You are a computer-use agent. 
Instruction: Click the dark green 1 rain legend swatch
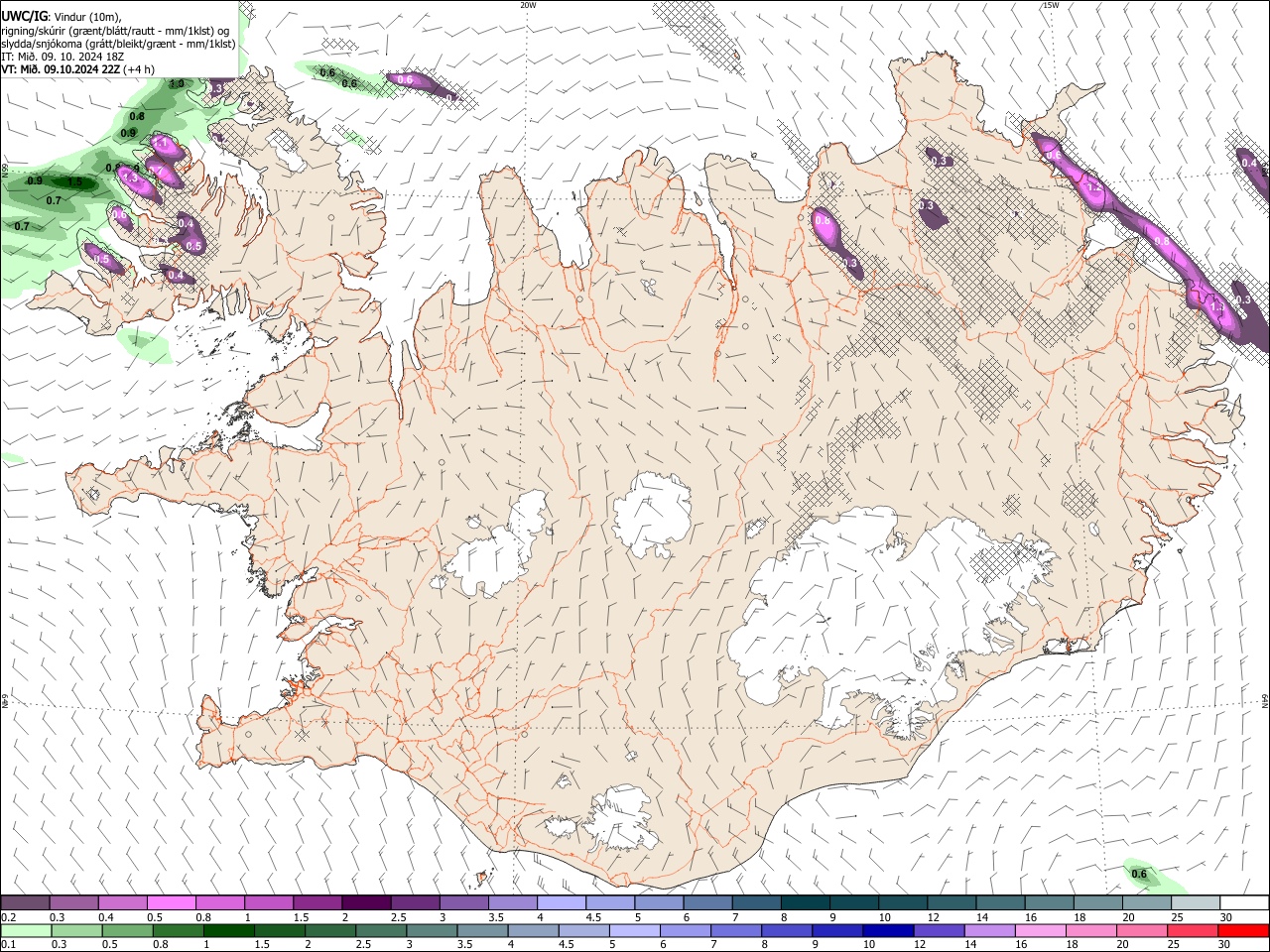pos(228,930)
